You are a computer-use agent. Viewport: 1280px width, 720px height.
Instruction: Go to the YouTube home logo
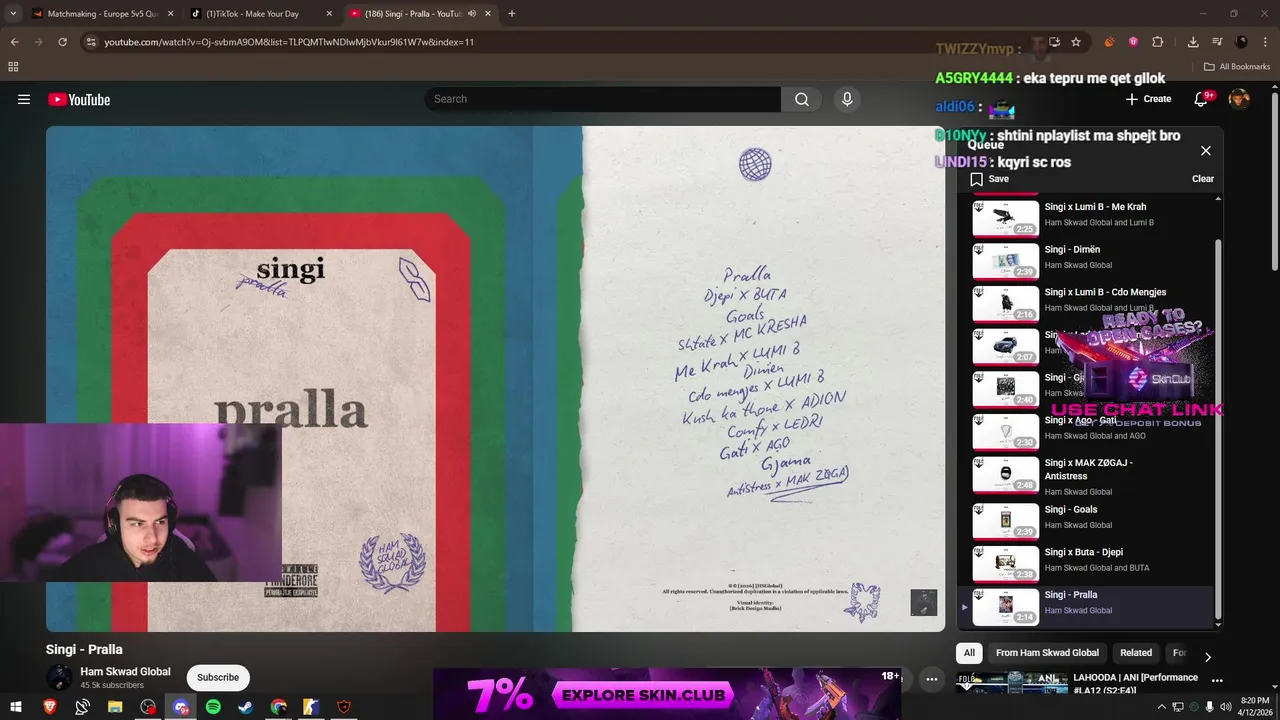[79, 99]
